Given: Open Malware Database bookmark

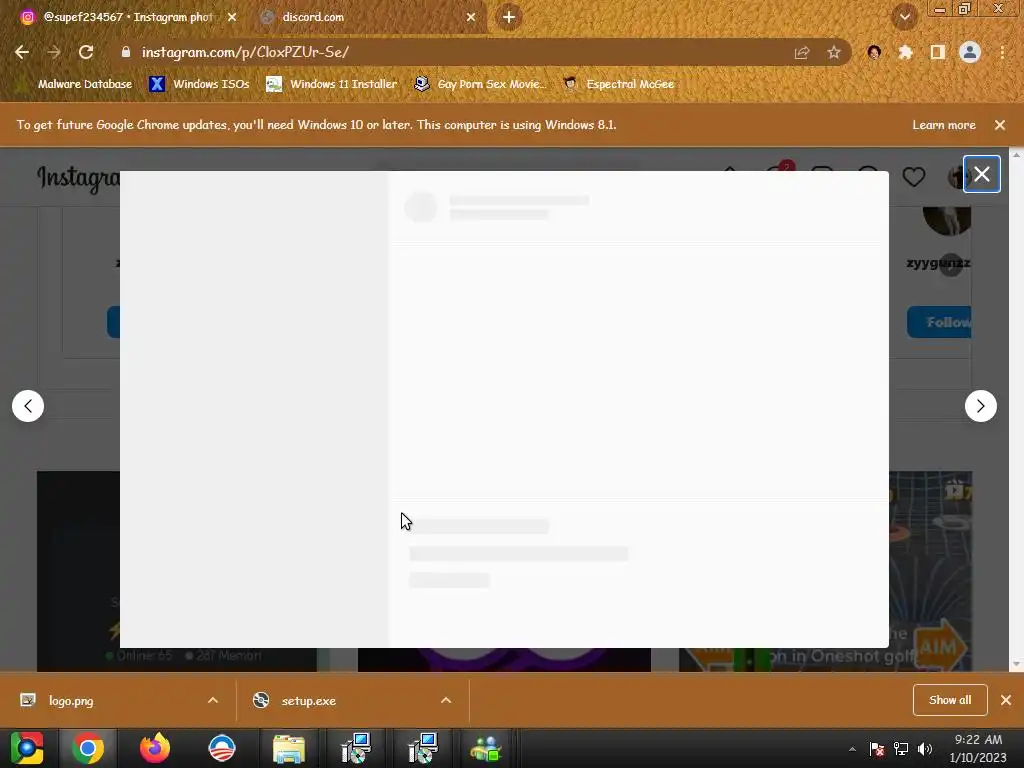Looking at the screenshot, I should 76,84.
